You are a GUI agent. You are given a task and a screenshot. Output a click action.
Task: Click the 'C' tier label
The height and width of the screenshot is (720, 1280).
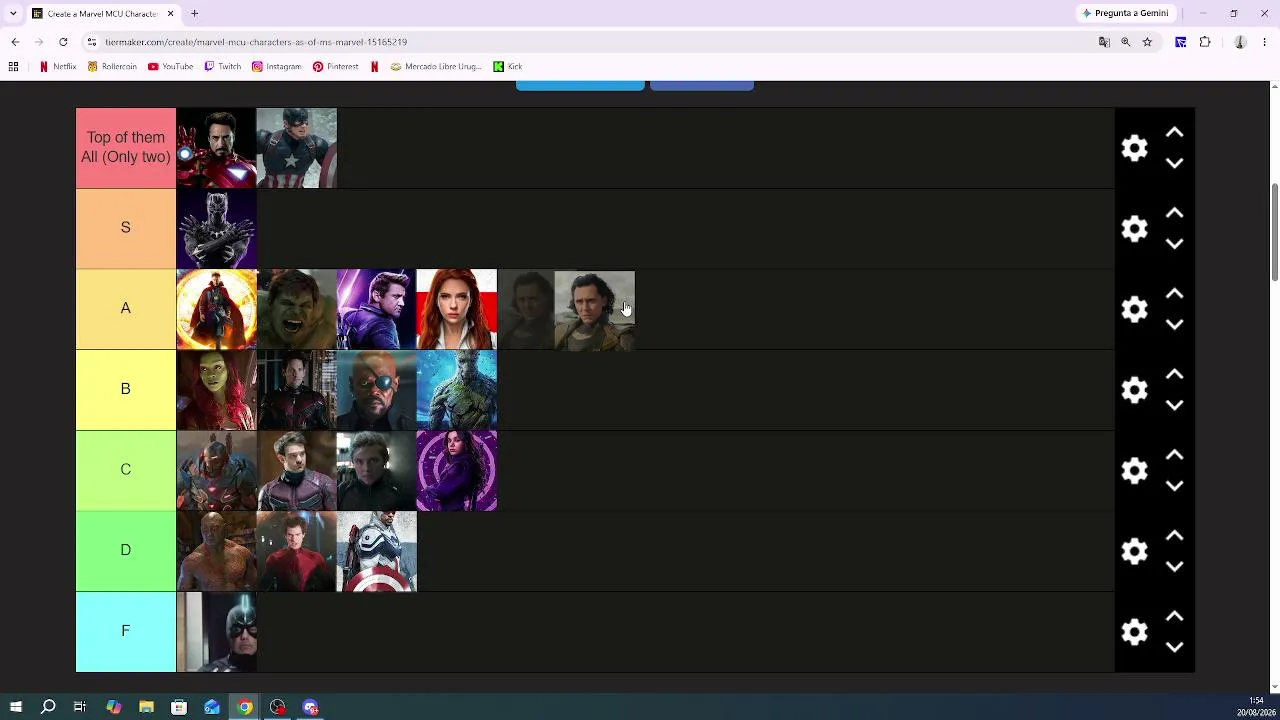(x=126, y=469)
